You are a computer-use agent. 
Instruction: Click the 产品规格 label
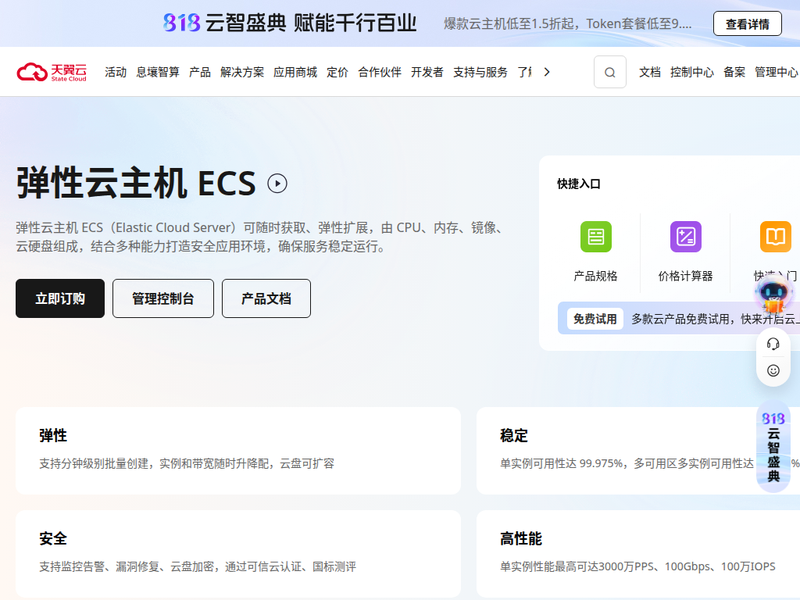(595, 276)
